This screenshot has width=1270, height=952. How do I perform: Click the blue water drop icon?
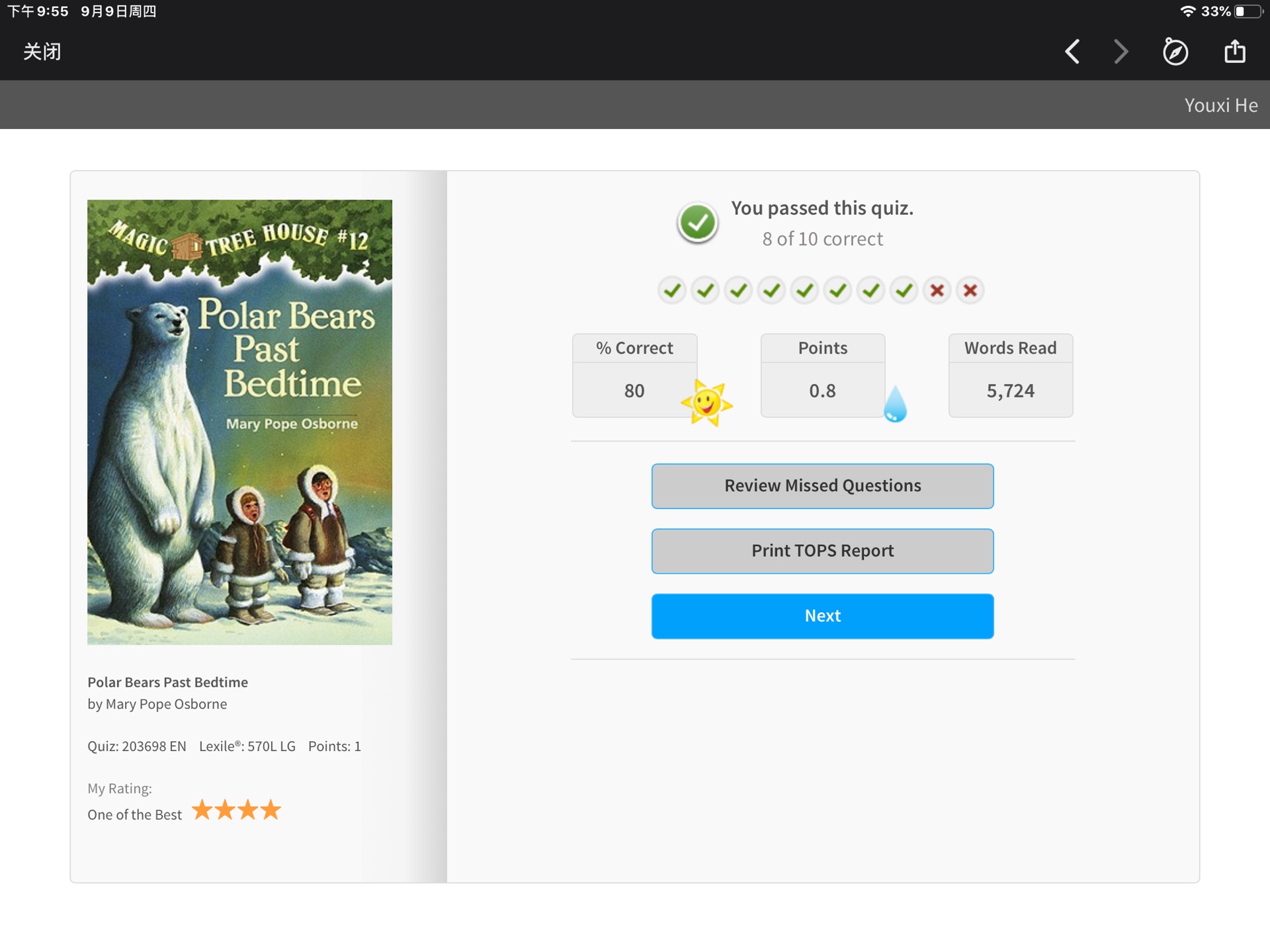pyautogui.click(x=895, y=403)
